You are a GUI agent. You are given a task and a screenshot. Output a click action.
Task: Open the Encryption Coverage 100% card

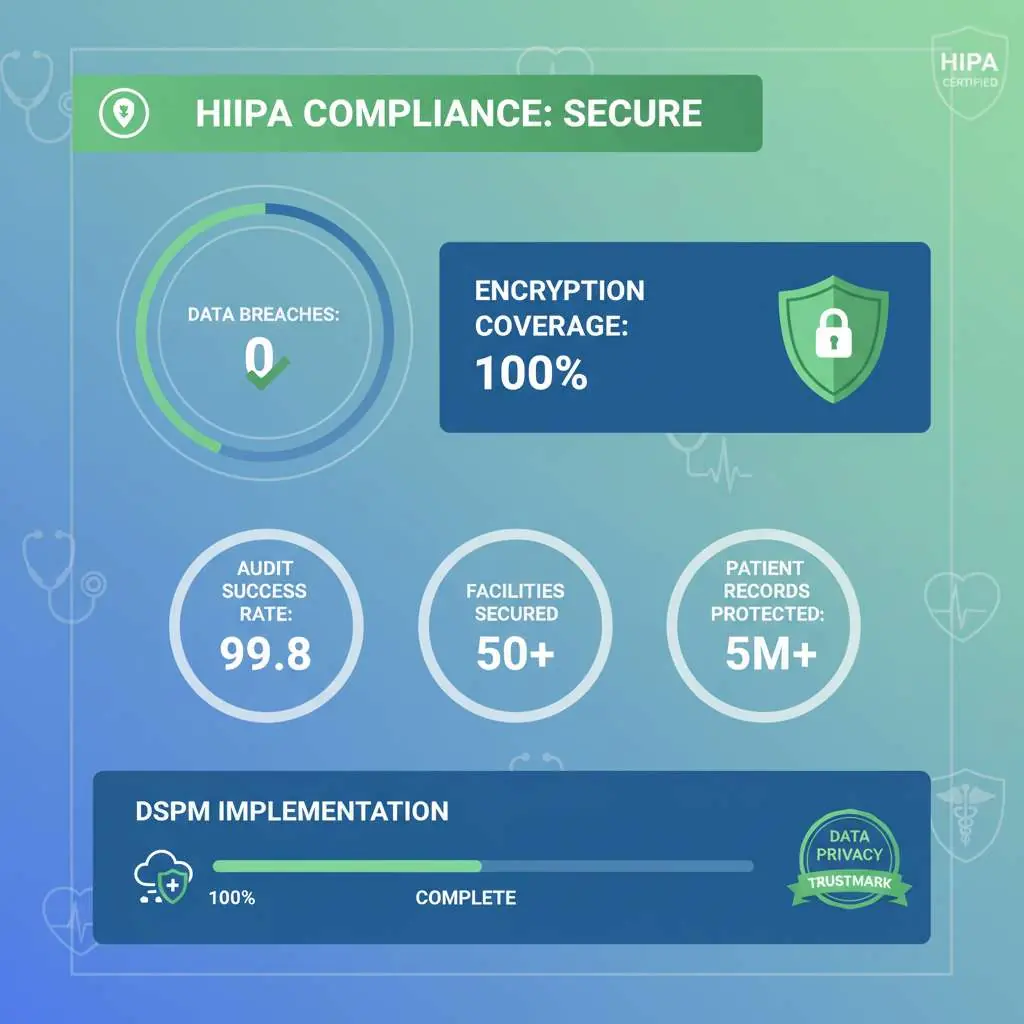(x=684, y=337)
